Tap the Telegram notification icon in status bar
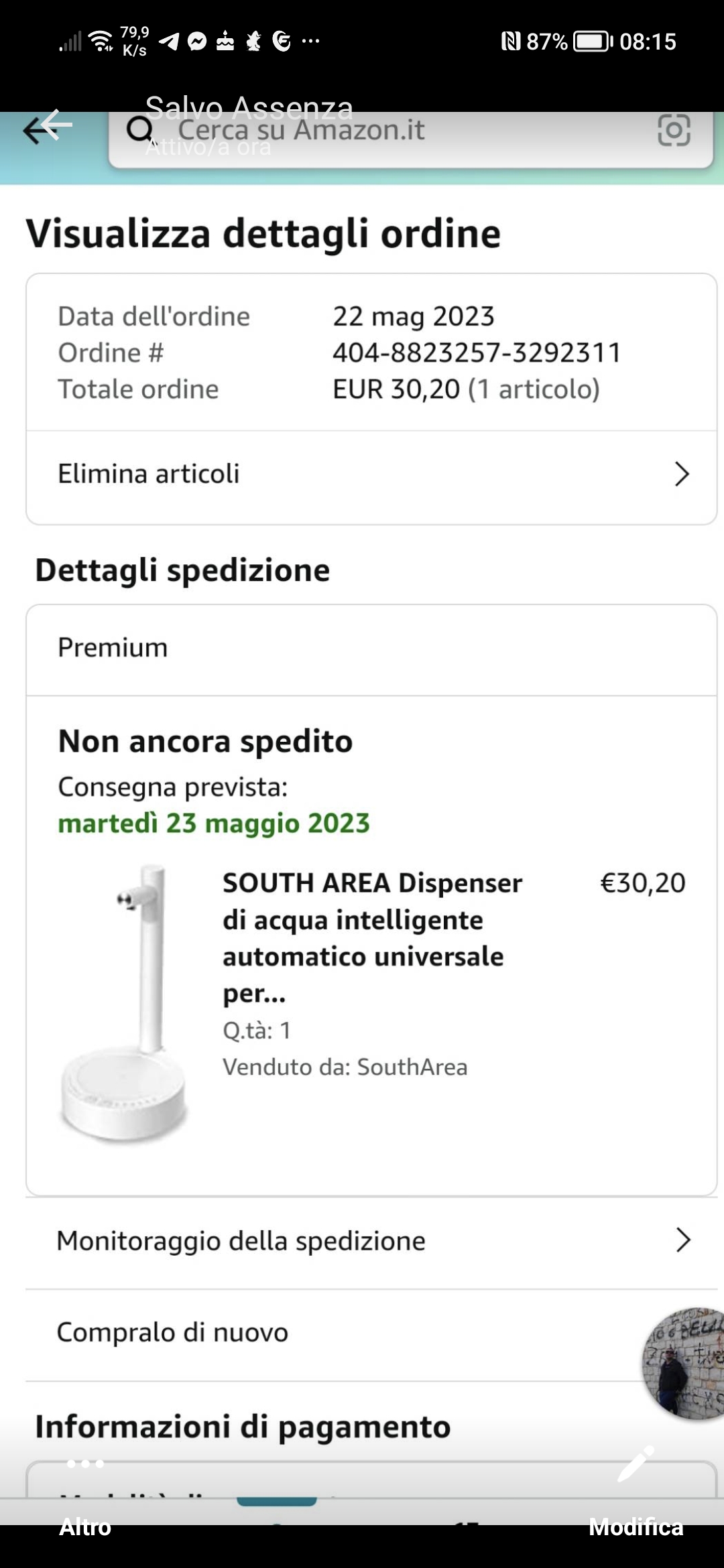The image size is (724, 1568). click(x=169, y=42)
